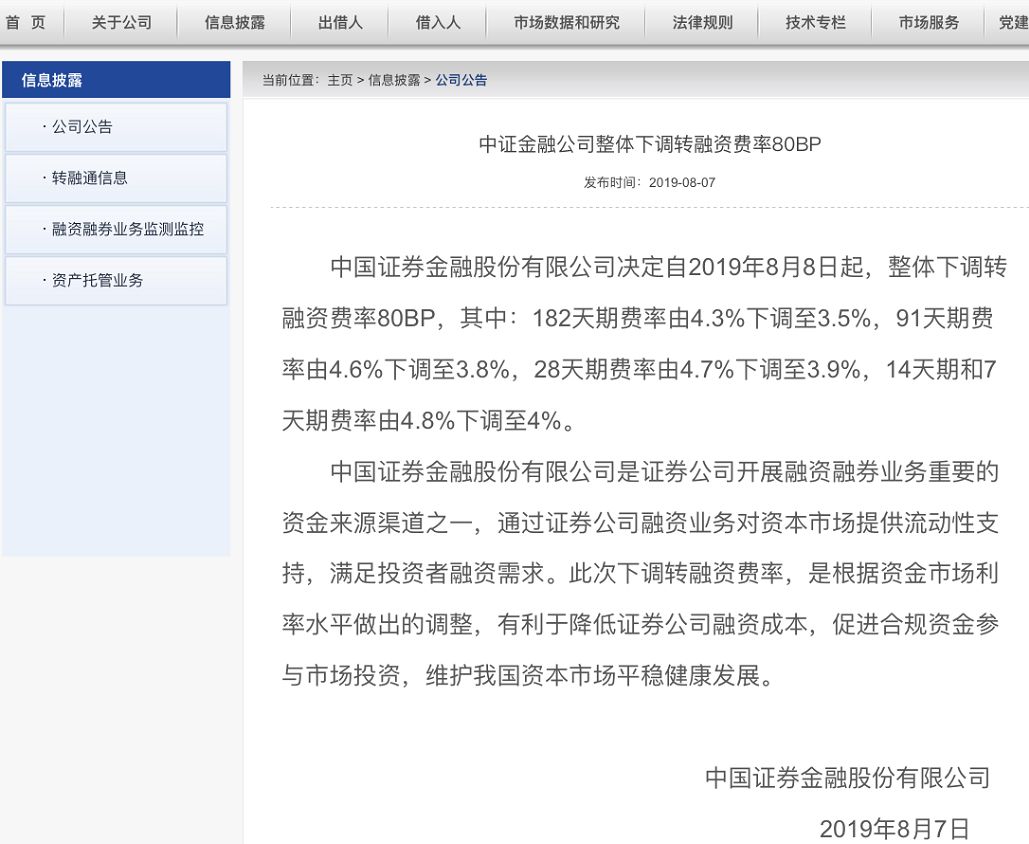Viewport: 1029px width, 844px height.
Task: Open the partially visible 党建 menu item
Action: coord(1013,23)
